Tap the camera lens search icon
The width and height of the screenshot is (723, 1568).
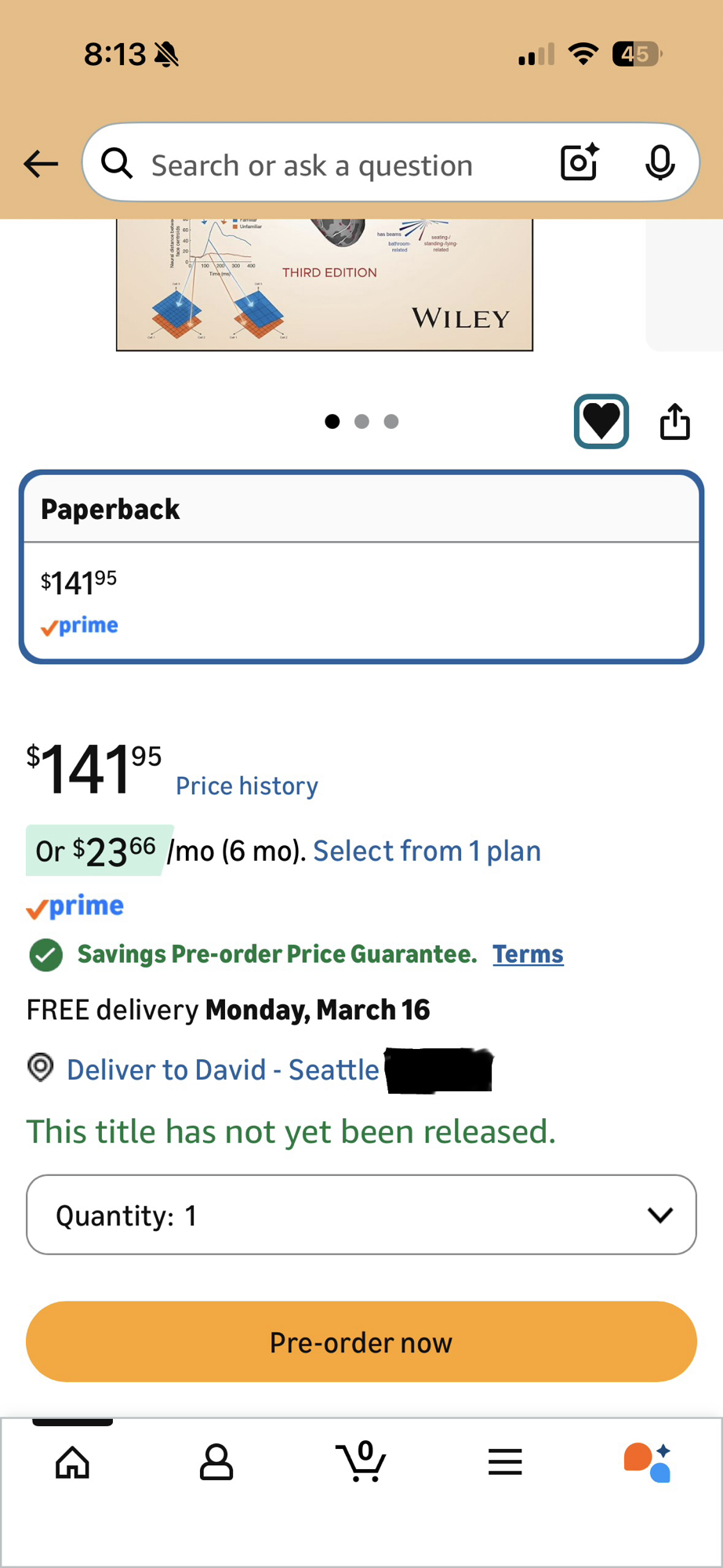579,162
